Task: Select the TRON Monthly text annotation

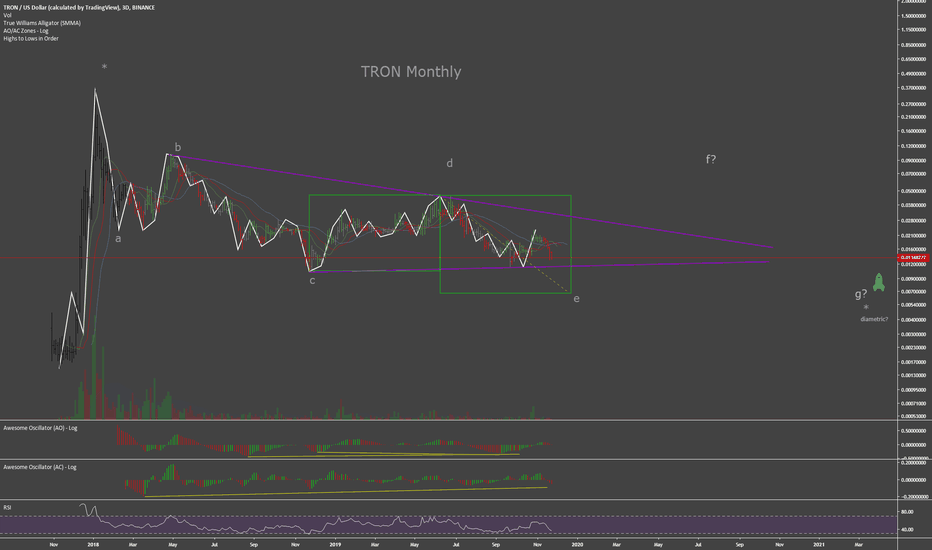Action: tap(411, 71)
